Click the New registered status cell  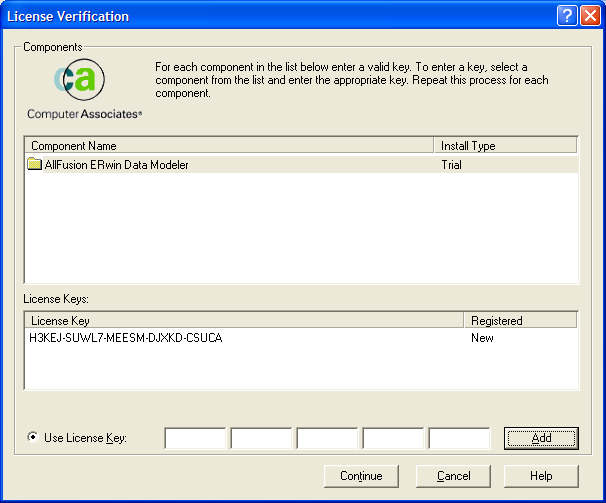[482, 338]
